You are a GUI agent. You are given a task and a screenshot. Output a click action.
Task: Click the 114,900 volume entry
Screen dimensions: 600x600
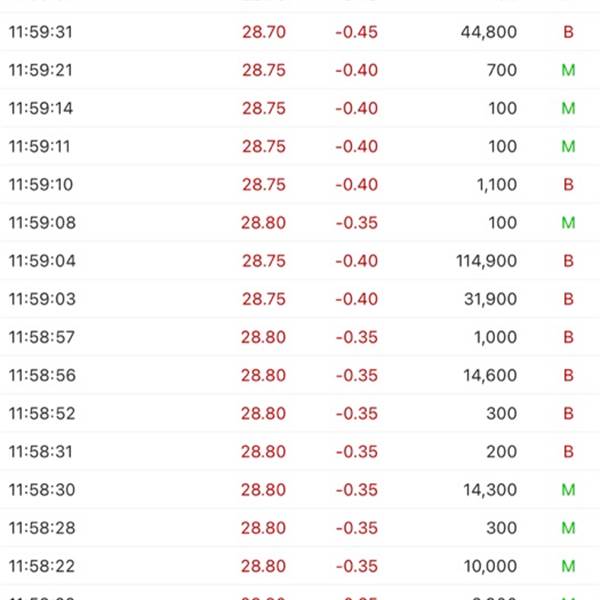485,261
